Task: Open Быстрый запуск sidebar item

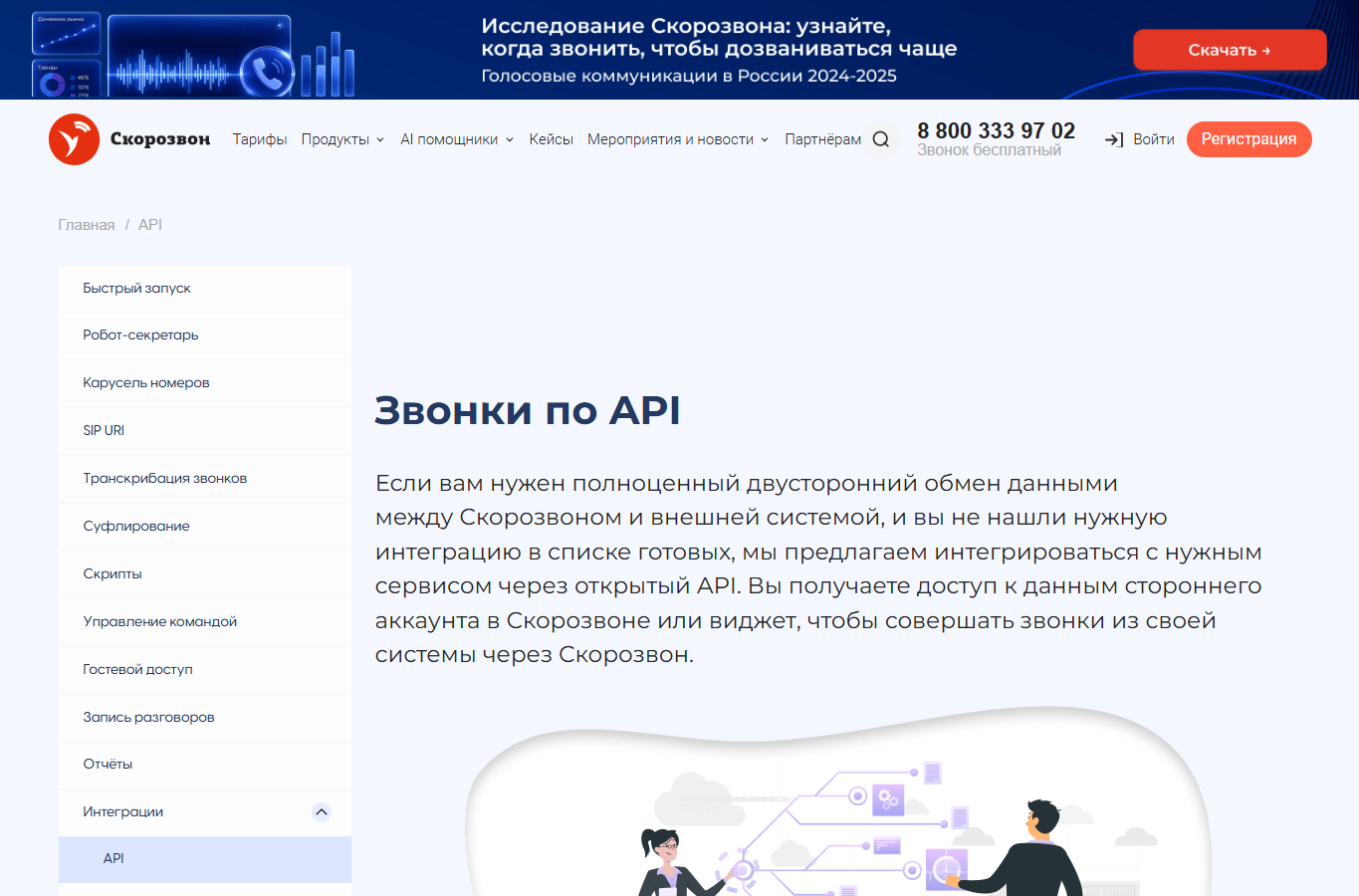Action: point(205,289)
